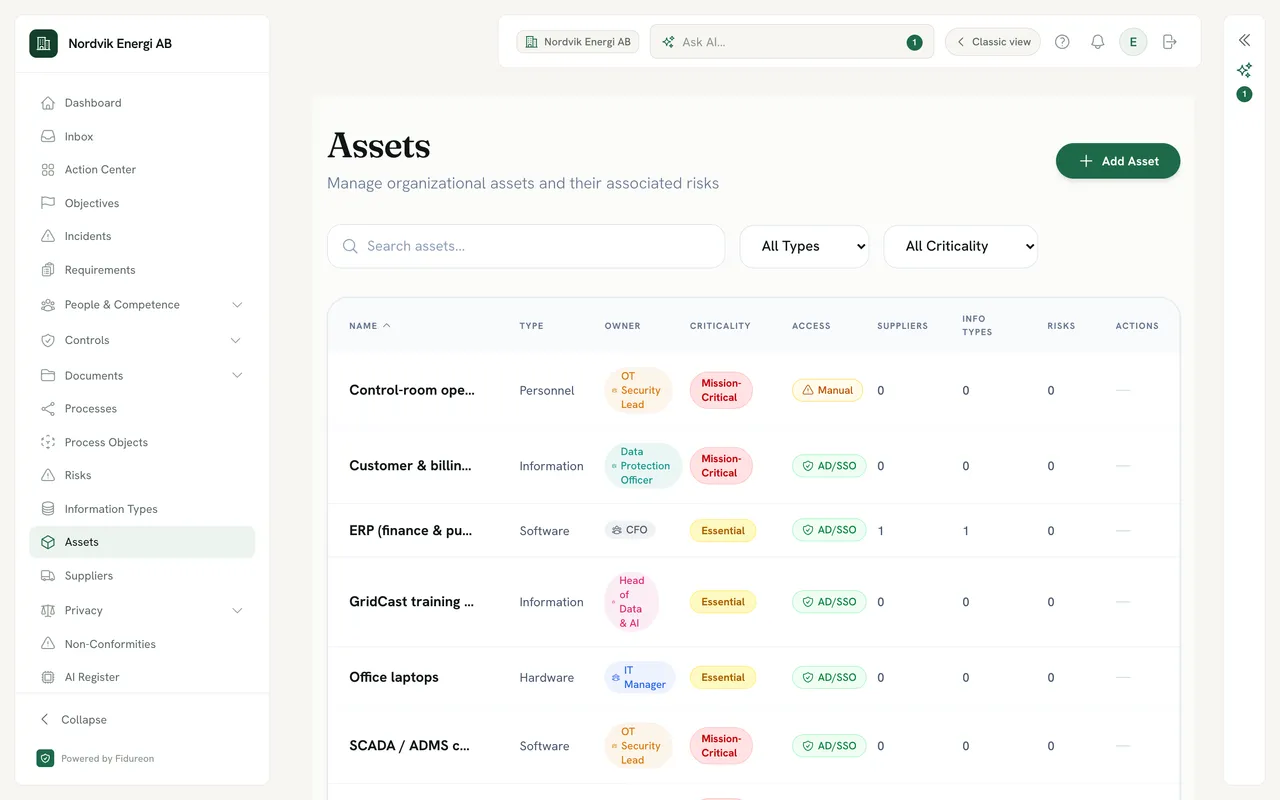1280x800 pixels.
Task: Click the CFO owner tag
Action: (x=630, y=530)
